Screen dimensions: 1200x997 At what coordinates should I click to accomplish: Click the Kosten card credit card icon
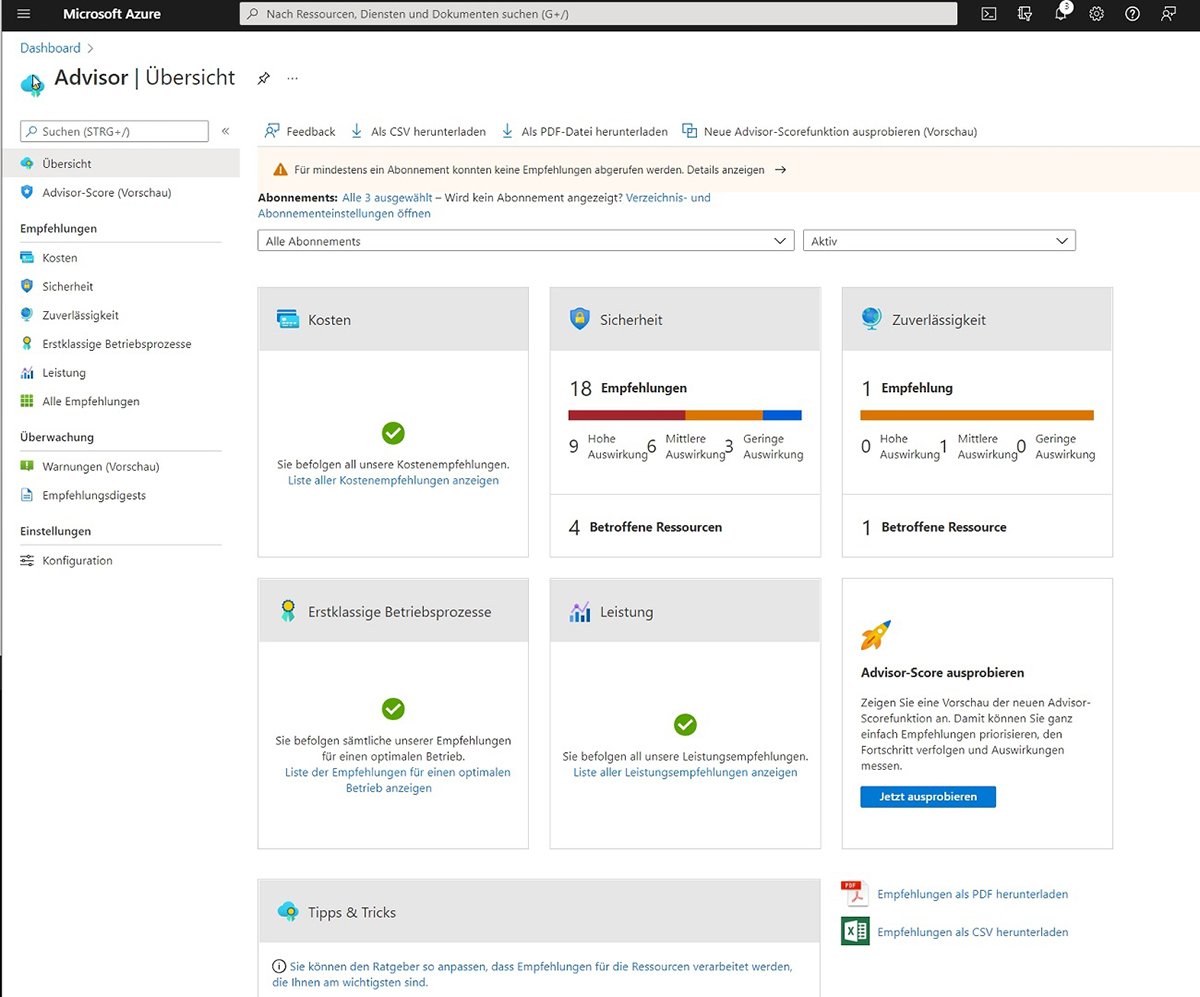[x=288, y=319]
